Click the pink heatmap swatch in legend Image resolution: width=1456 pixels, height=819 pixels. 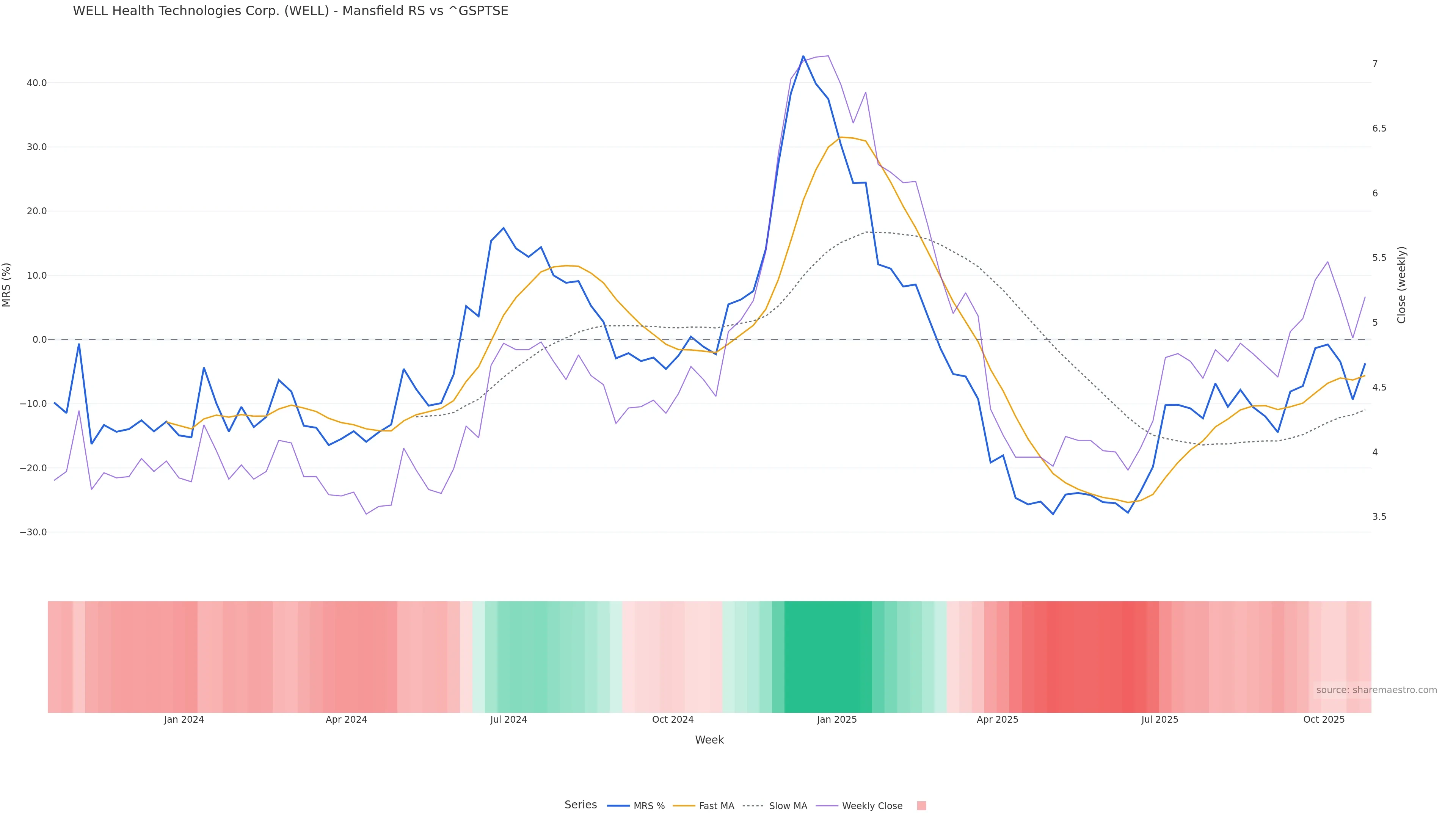(921, 806)
